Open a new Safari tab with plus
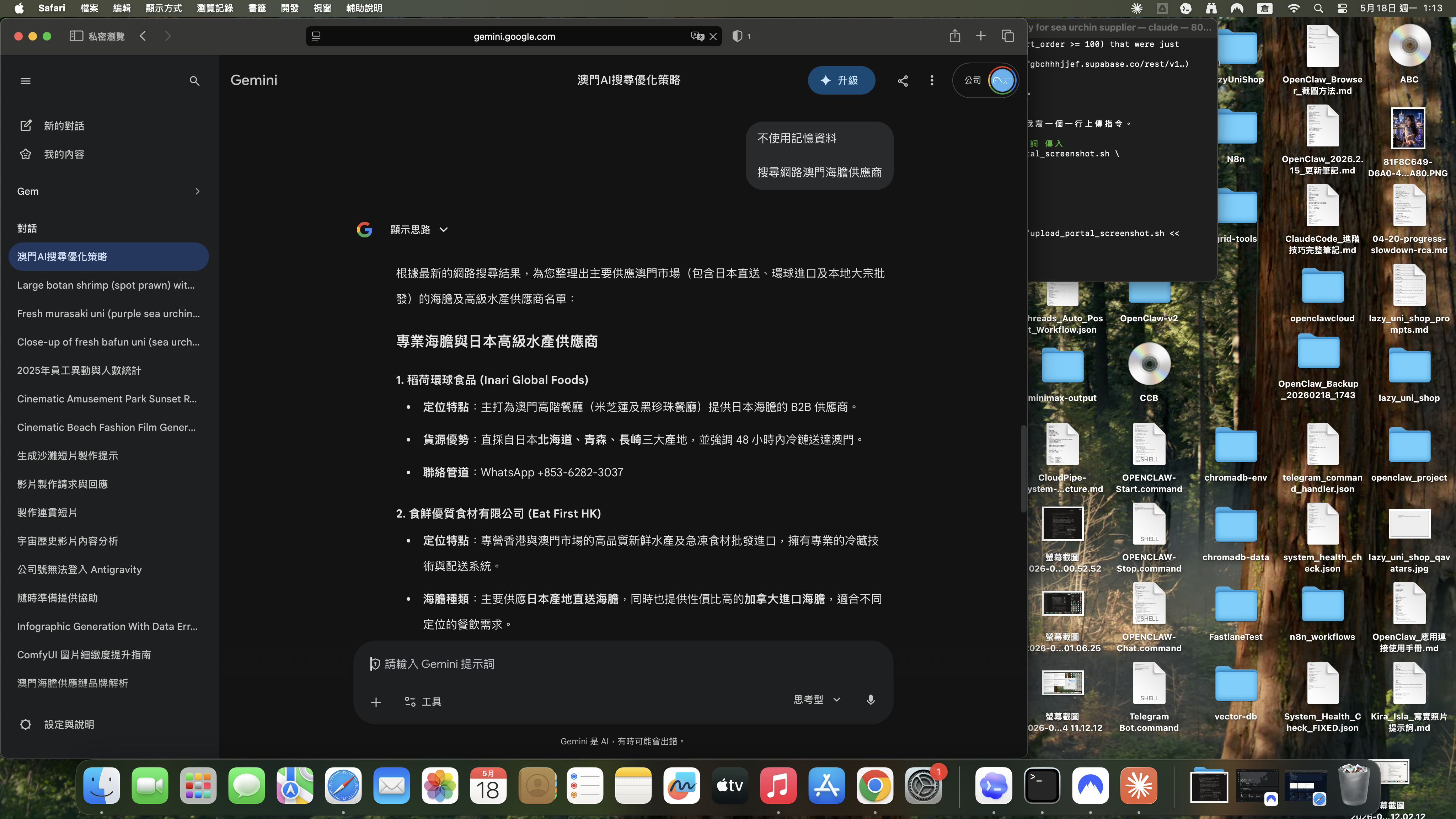The height and width of the screenshot is (819, 1456). pyautogui.click(x=981, y=36)
